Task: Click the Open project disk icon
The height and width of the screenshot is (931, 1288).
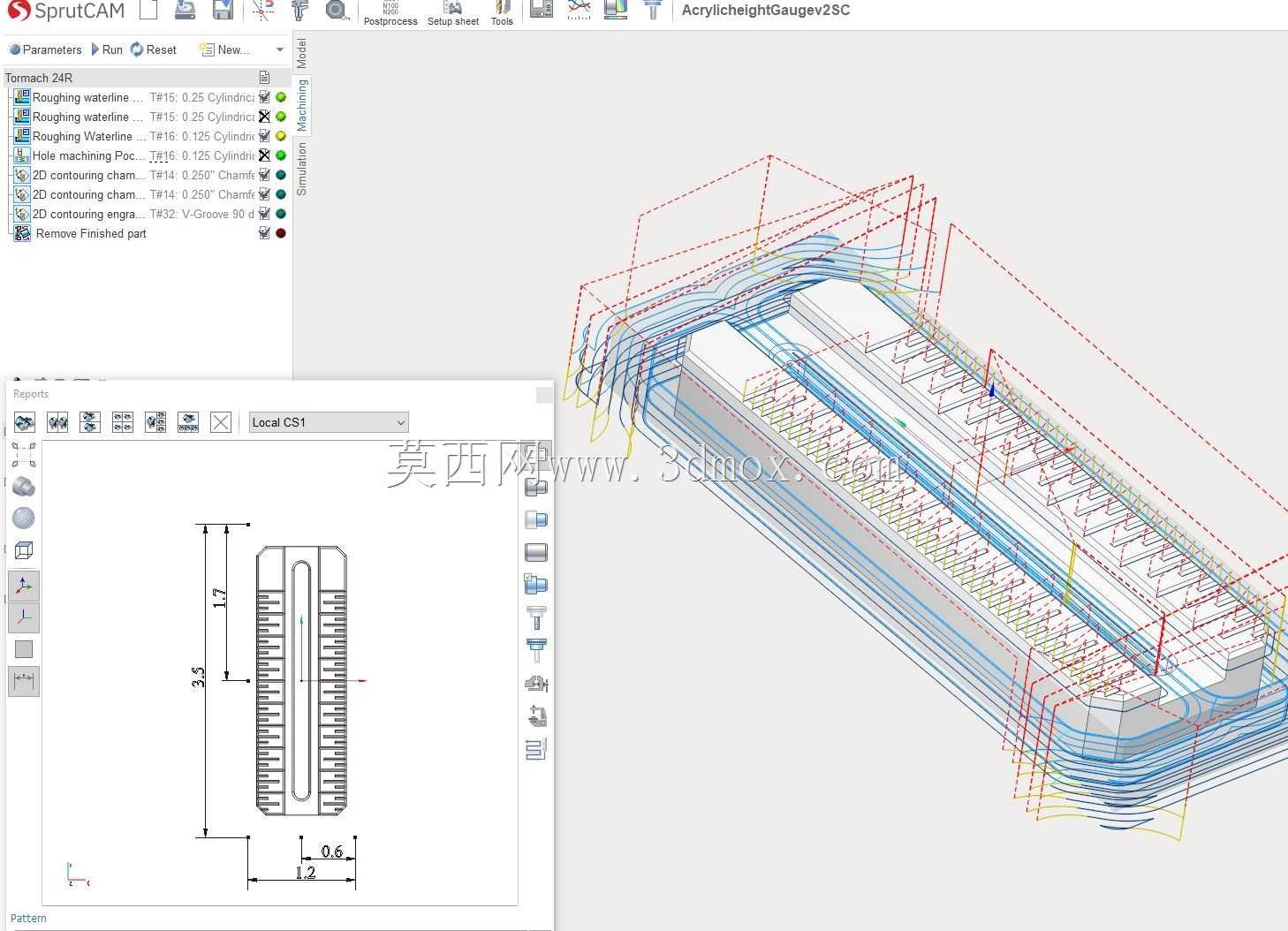Action: coord(185,10)
